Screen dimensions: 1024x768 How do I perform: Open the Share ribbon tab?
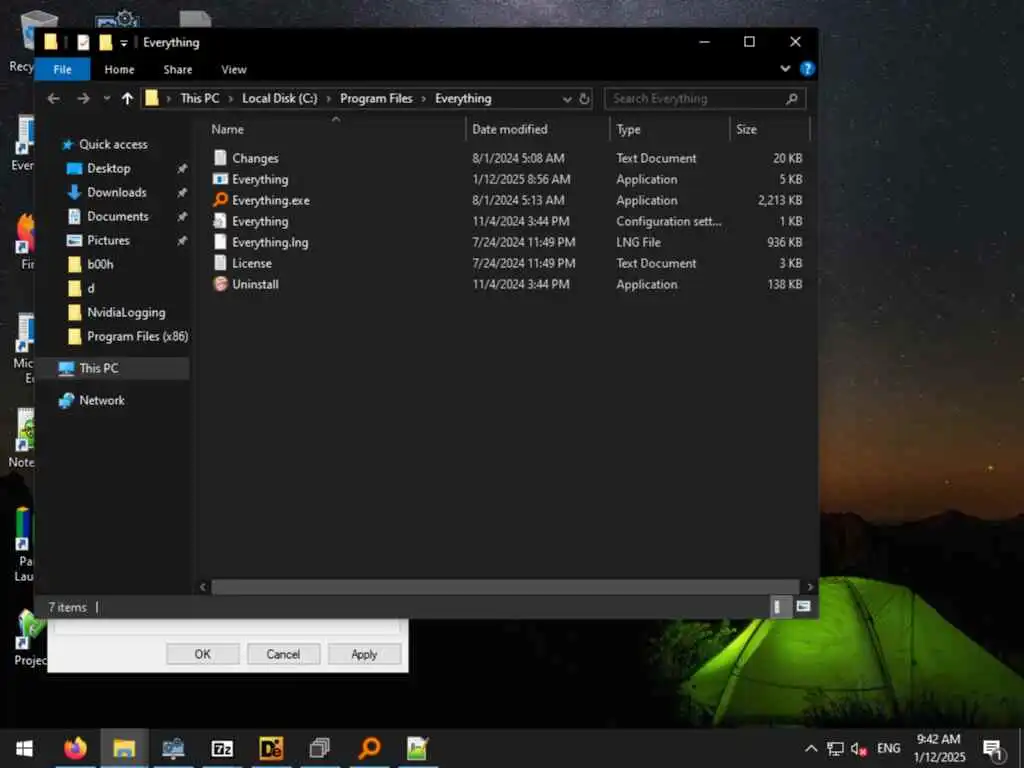pos(178,69)
